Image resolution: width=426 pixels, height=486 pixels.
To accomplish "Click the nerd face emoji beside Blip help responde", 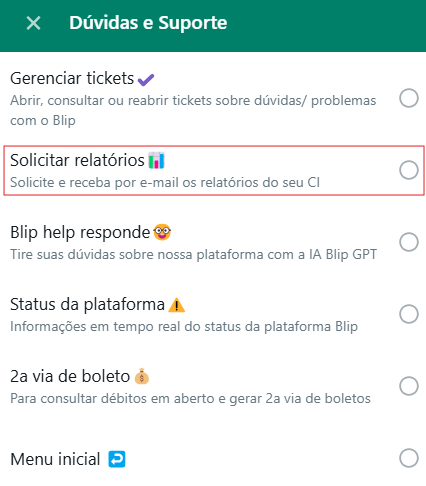I will click(x=162, y=232).
